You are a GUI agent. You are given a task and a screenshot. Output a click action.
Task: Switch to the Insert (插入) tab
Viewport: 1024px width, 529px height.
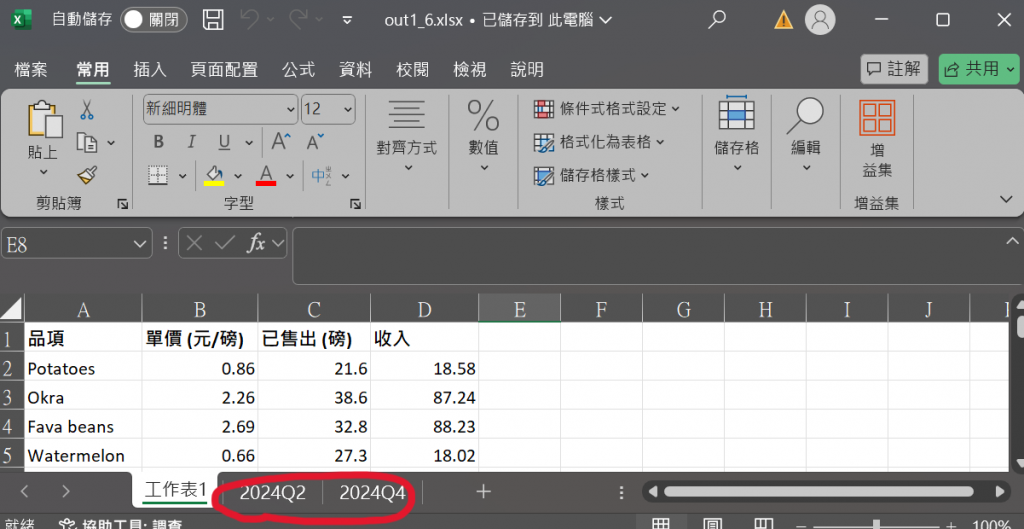(x=150, y=69)
